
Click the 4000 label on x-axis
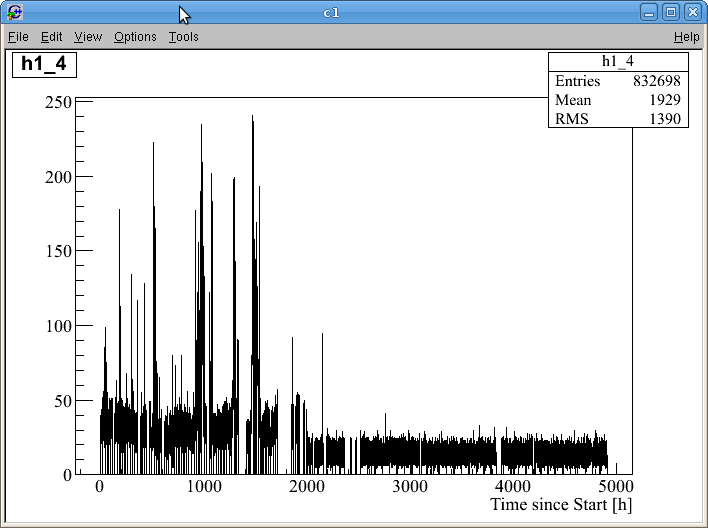pyautogui.click(x=513, y=486)
